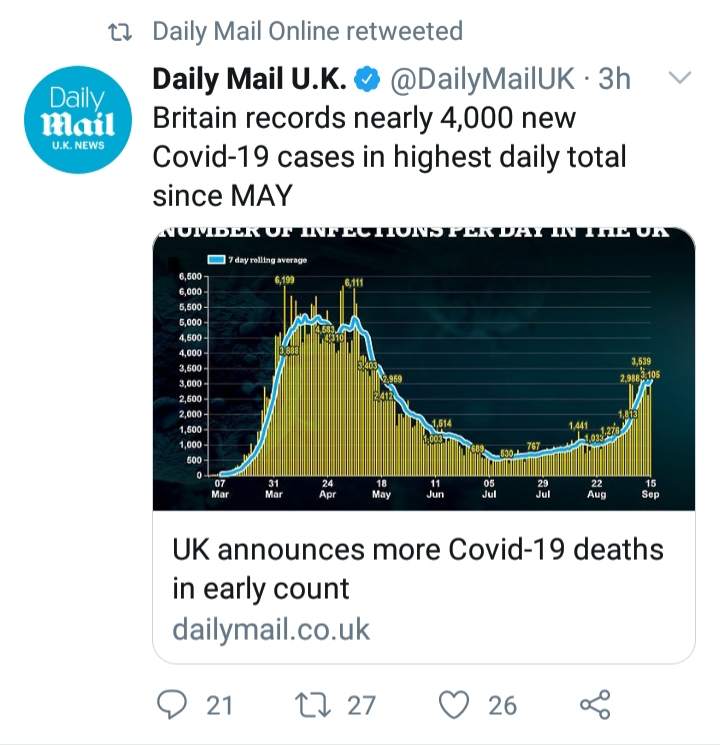The width and height of the screenshot is (720, 745).
Task: Open the tweet text about 4,000 new cases
Action: click(x=388, y=156)
